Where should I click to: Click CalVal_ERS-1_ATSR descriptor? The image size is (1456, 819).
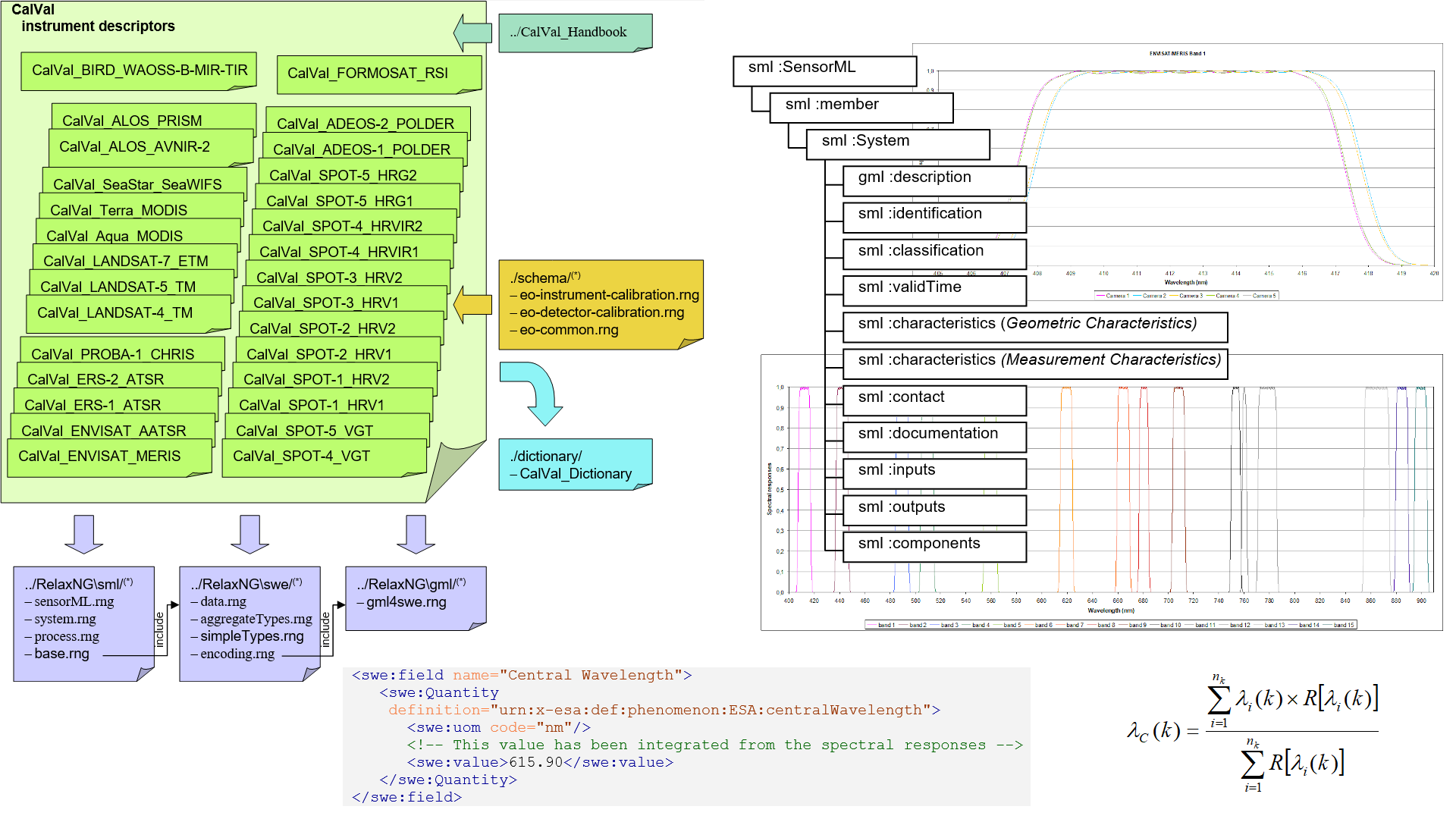117,403
